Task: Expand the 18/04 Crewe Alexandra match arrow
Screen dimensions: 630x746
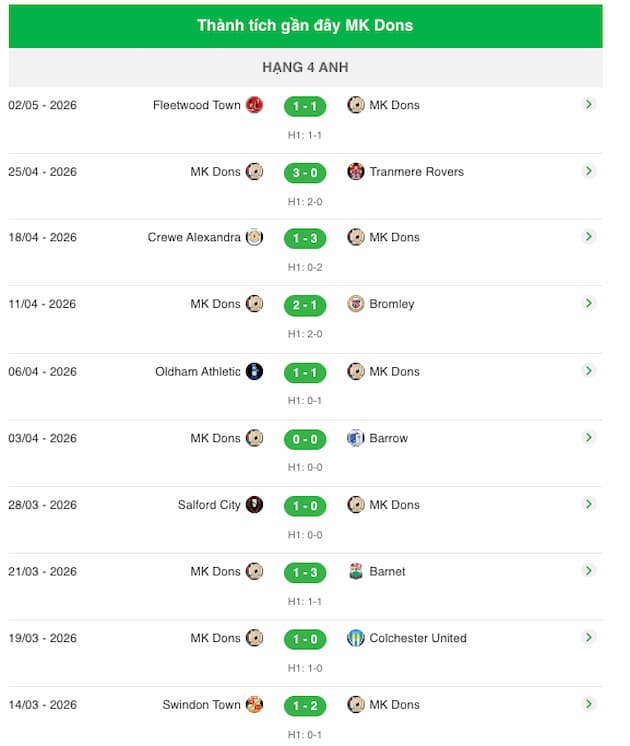Action: pyautogui.click(x=589, y=236)
